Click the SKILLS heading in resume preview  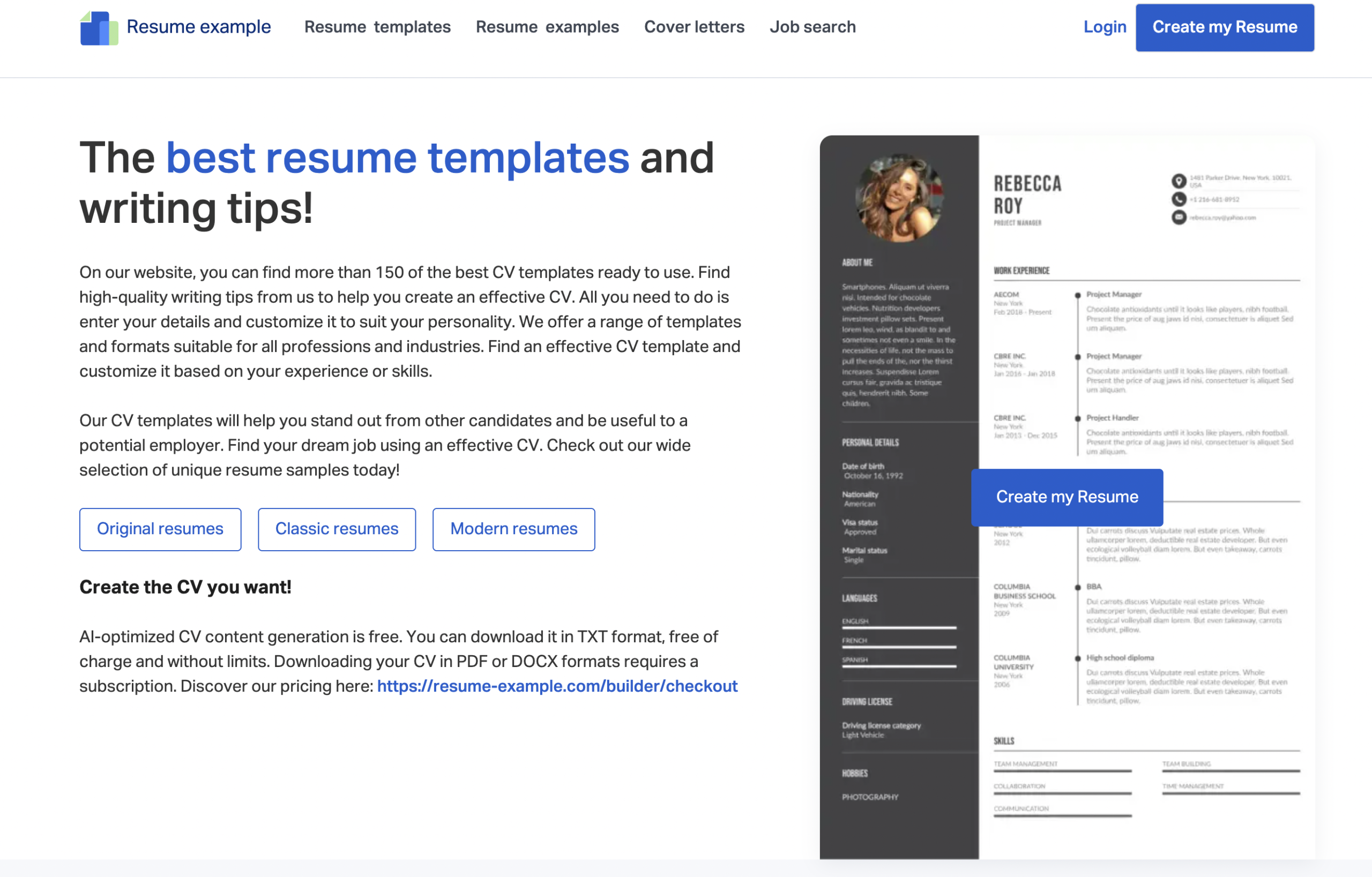1004,741
